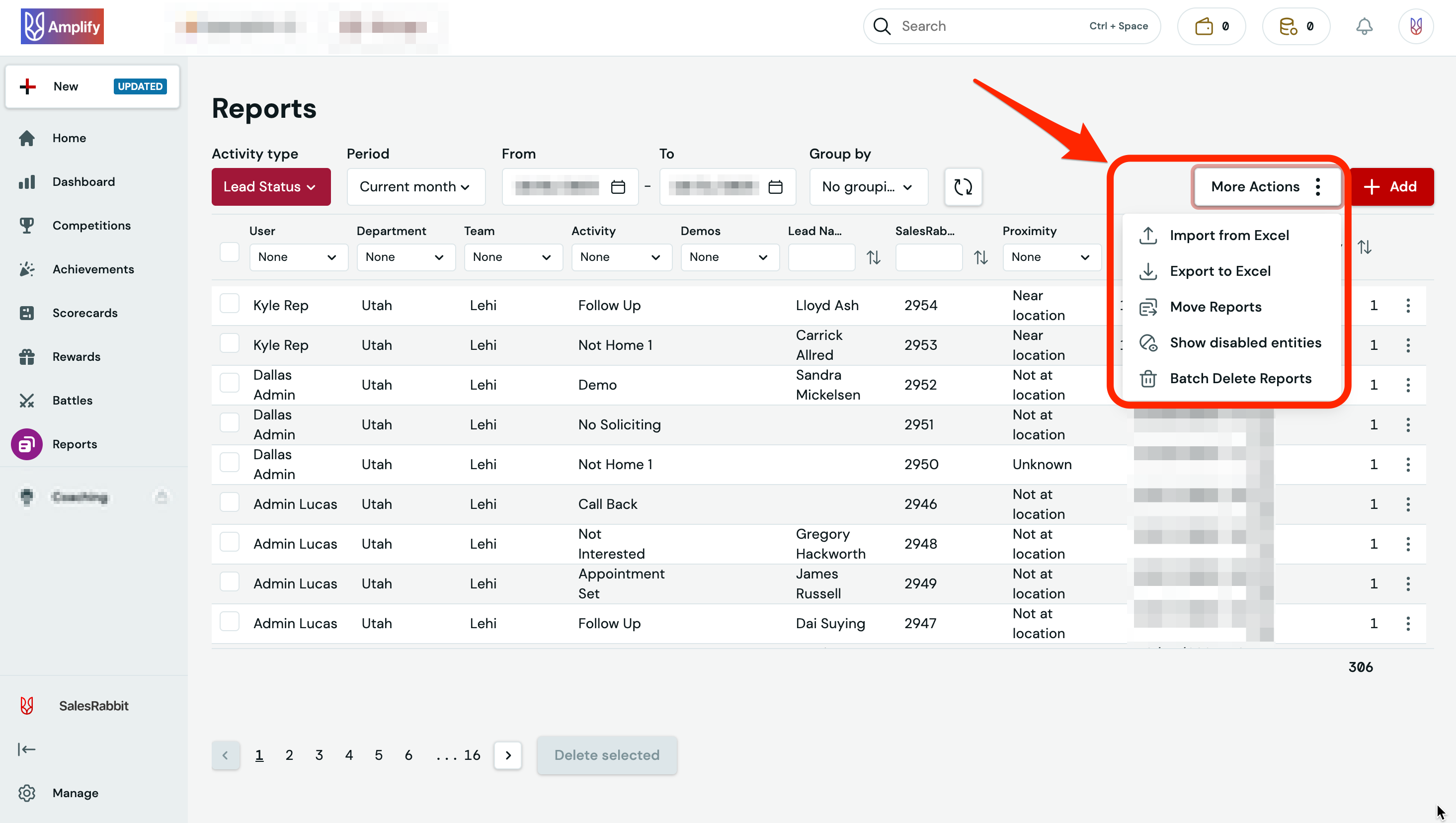Open the Scorecards panel
The width and height of the screenshot is (1456, 823).
pos(85,313)
